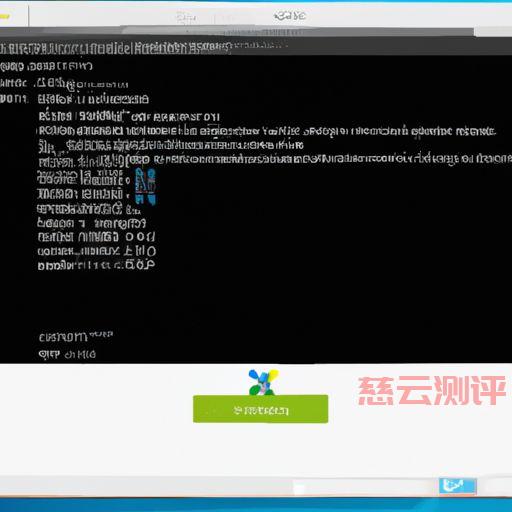Screen dimensions: 512x512
Task: Open the blue icon in the bottom bar
Action: 458,486
